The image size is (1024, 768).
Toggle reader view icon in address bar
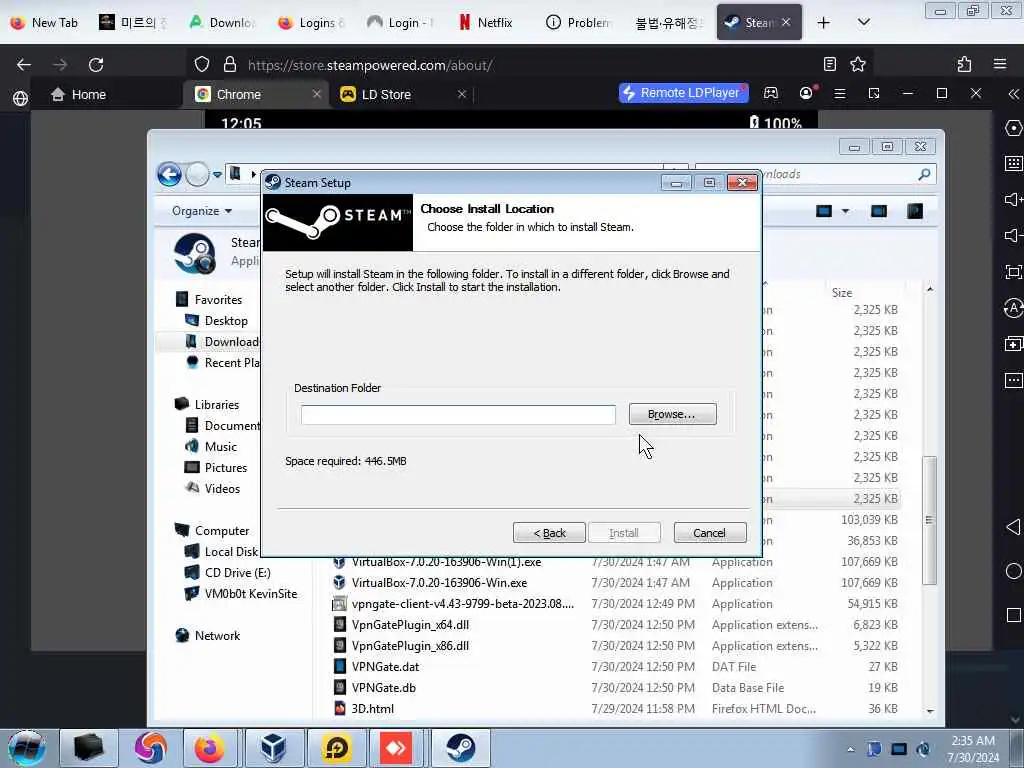coord(829,64)
